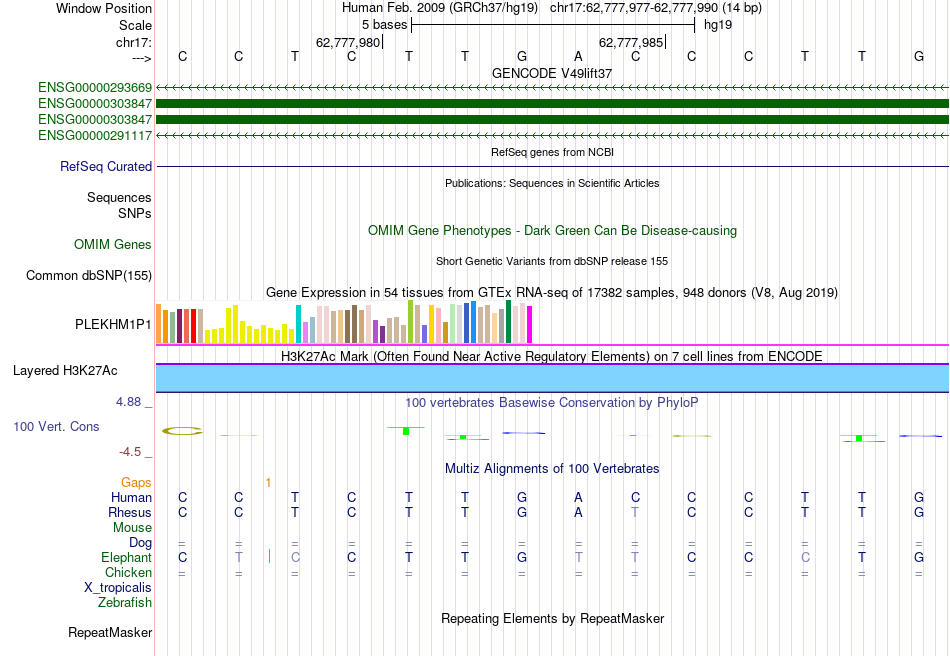Click the GENCODE V49lift37 track title
Viewport: 950px width, 656px height.
click(552, 73)
